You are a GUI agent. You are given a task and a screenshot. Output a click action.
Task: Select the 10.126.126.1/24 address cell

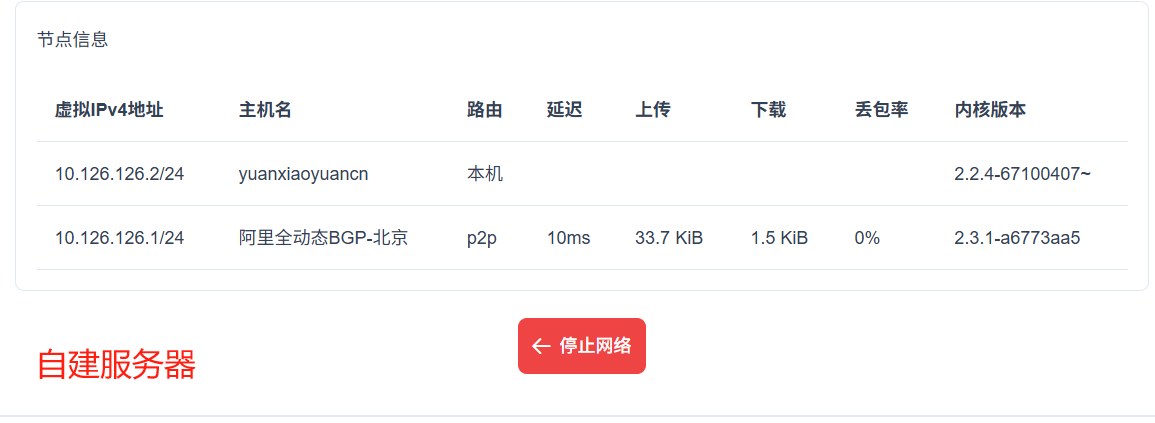pyautogui.click(x=119, y=238)
